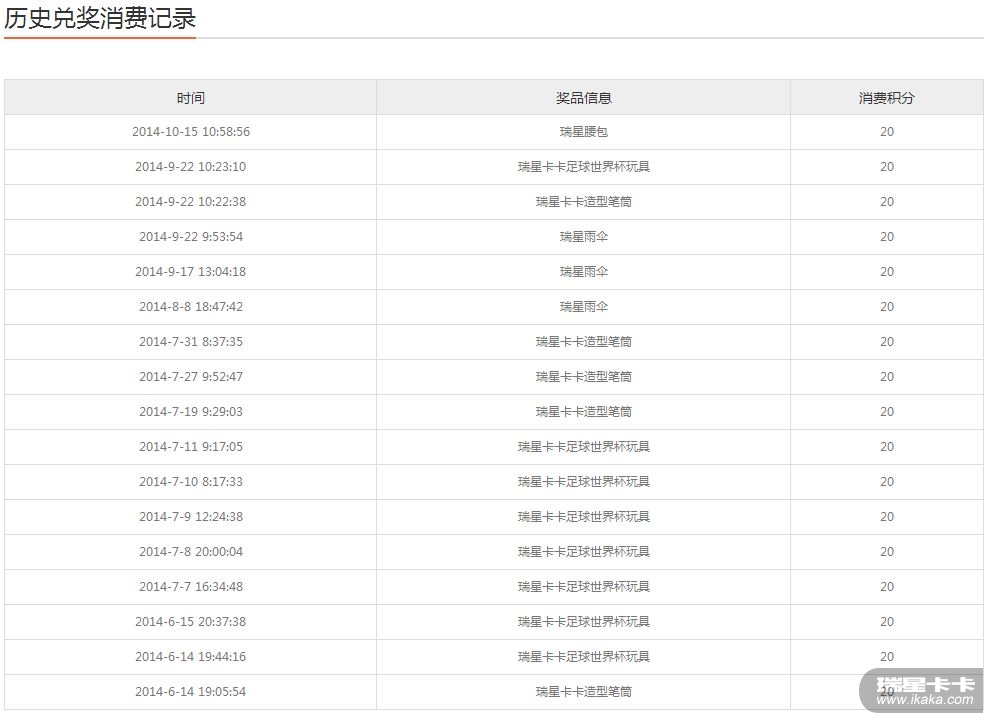Click the 奖品信息 column header
Viewport: 993px width, 721px height.
click(583, 98)
